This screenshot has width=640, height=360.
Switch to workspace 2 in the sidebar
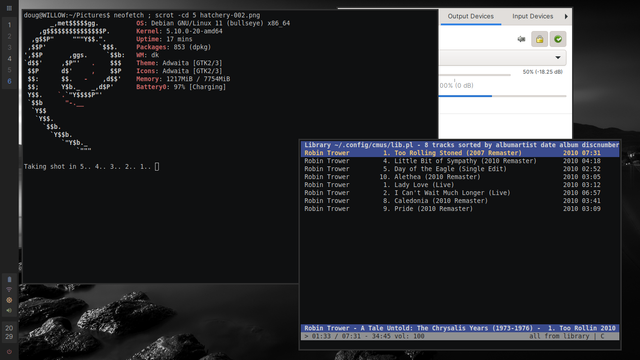click(x=9, y=36)
